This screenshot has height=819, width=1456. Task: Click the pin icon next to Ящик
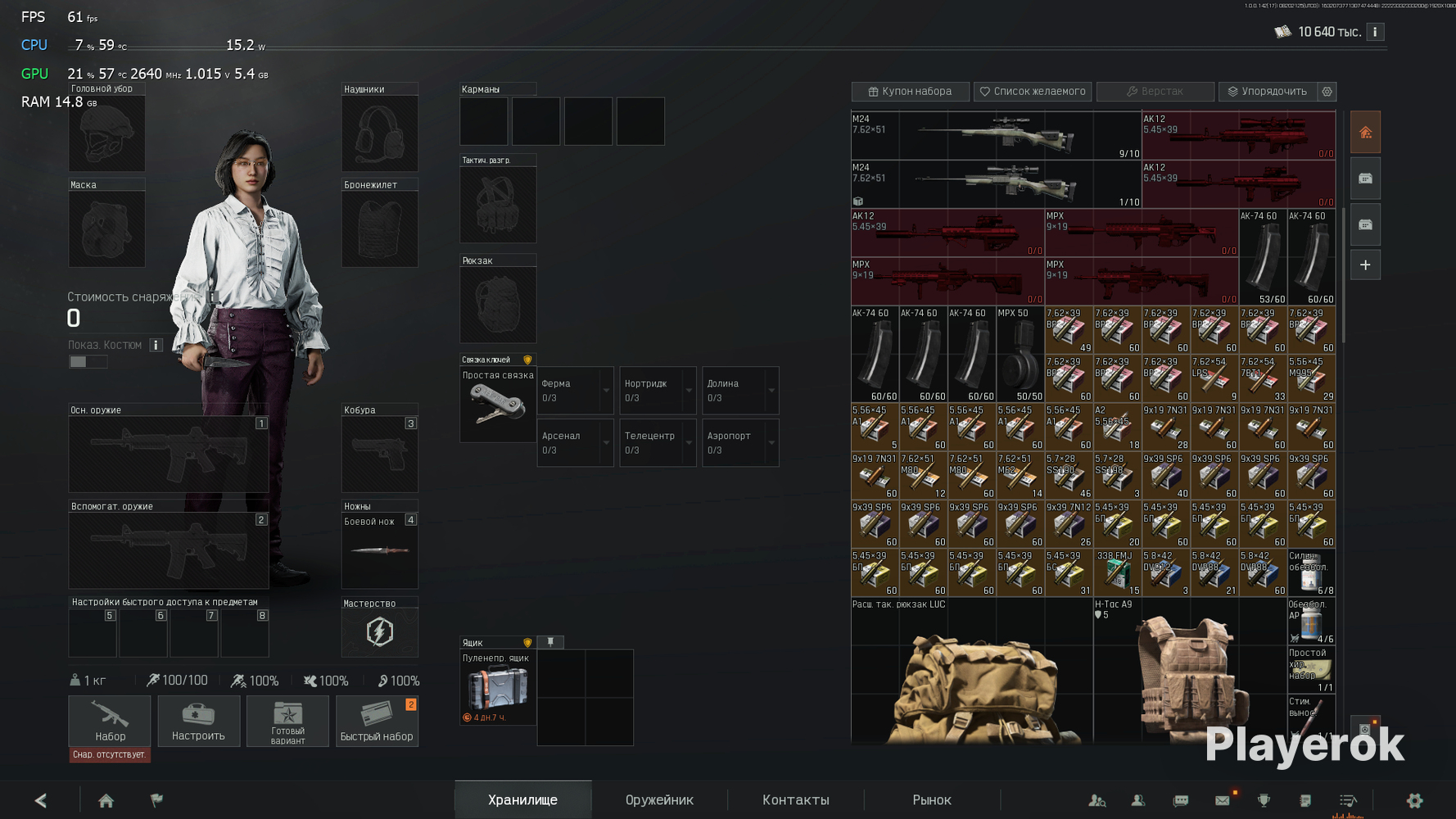[550, 642]
